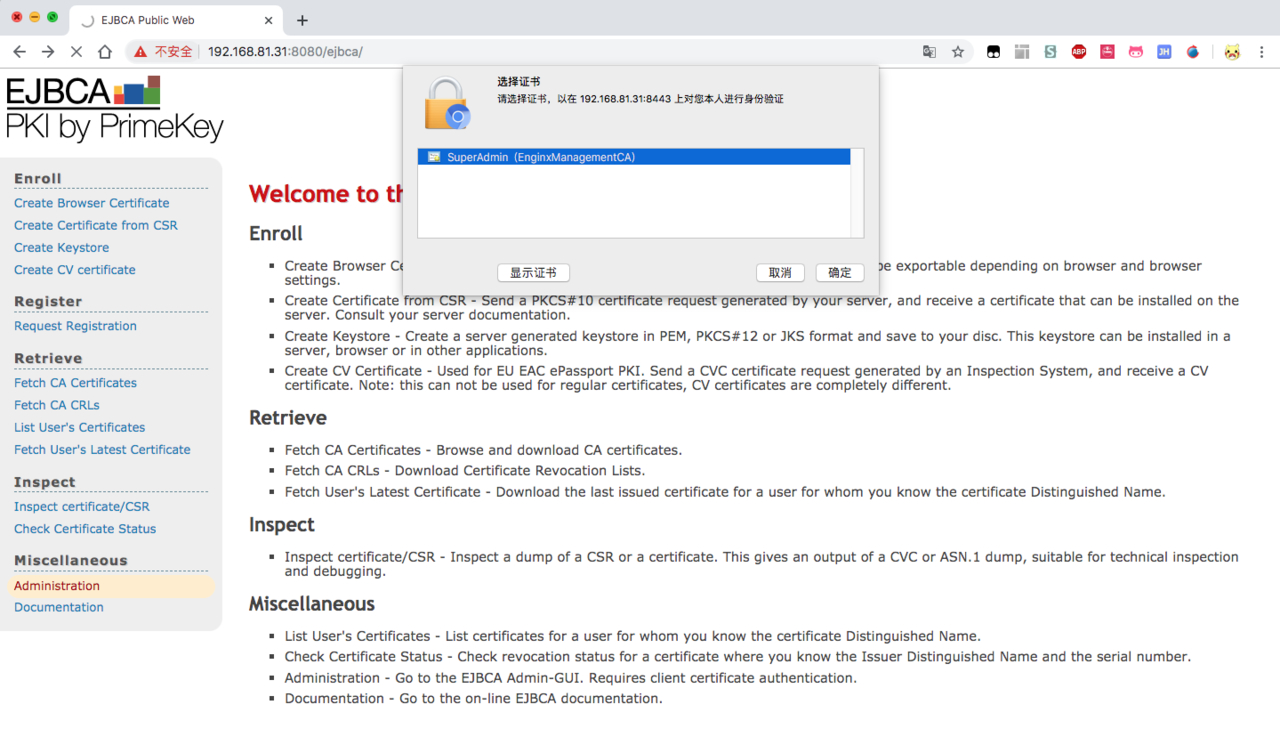Open the red square extension icon
This screenshot has width=1280, height=745.
coord(1107,52)
